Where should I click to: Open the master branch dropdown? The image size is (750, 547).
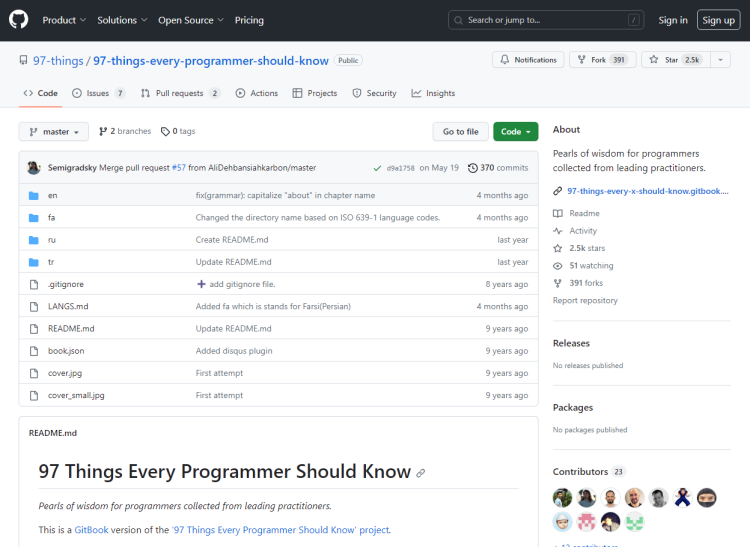pos(54,131)
